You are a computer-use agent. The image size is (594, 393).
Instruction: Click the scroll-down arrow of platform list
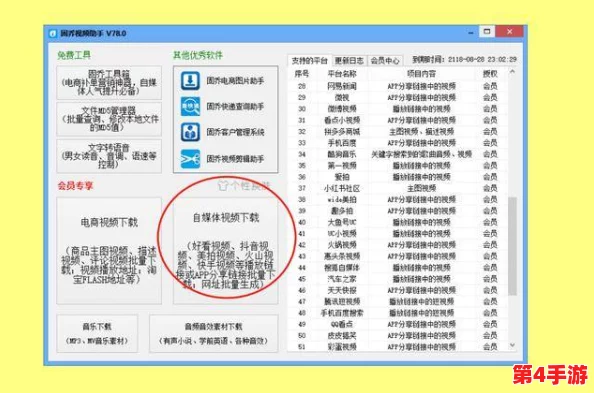pos(513,345)
